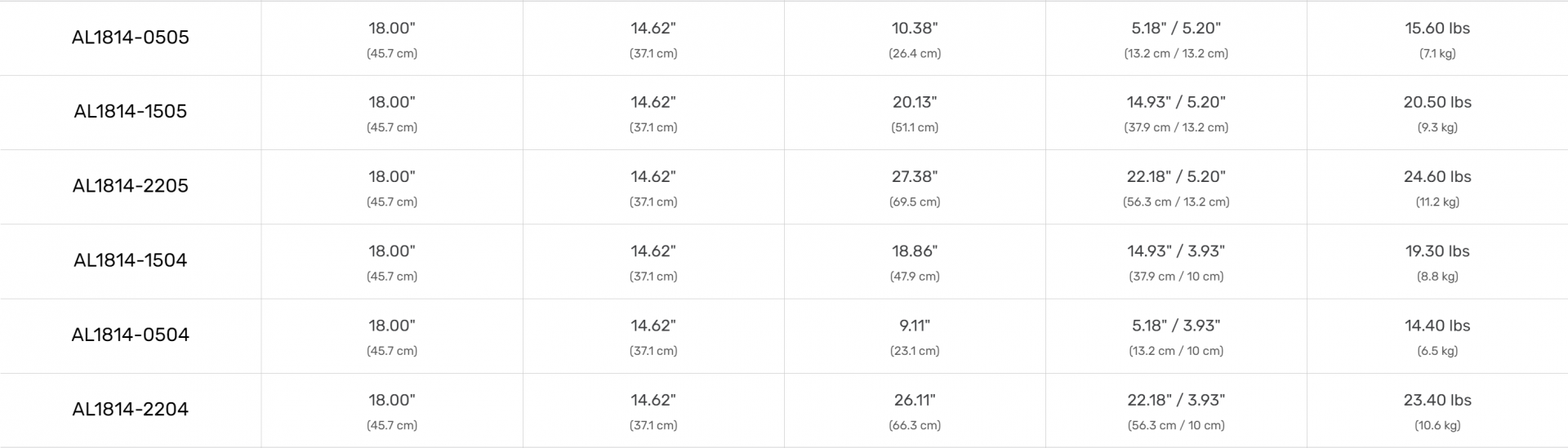This screenshot has height=448, width=1568.
Task: Click the 15.60 lbs weight cell
Action: point(1437,29)
